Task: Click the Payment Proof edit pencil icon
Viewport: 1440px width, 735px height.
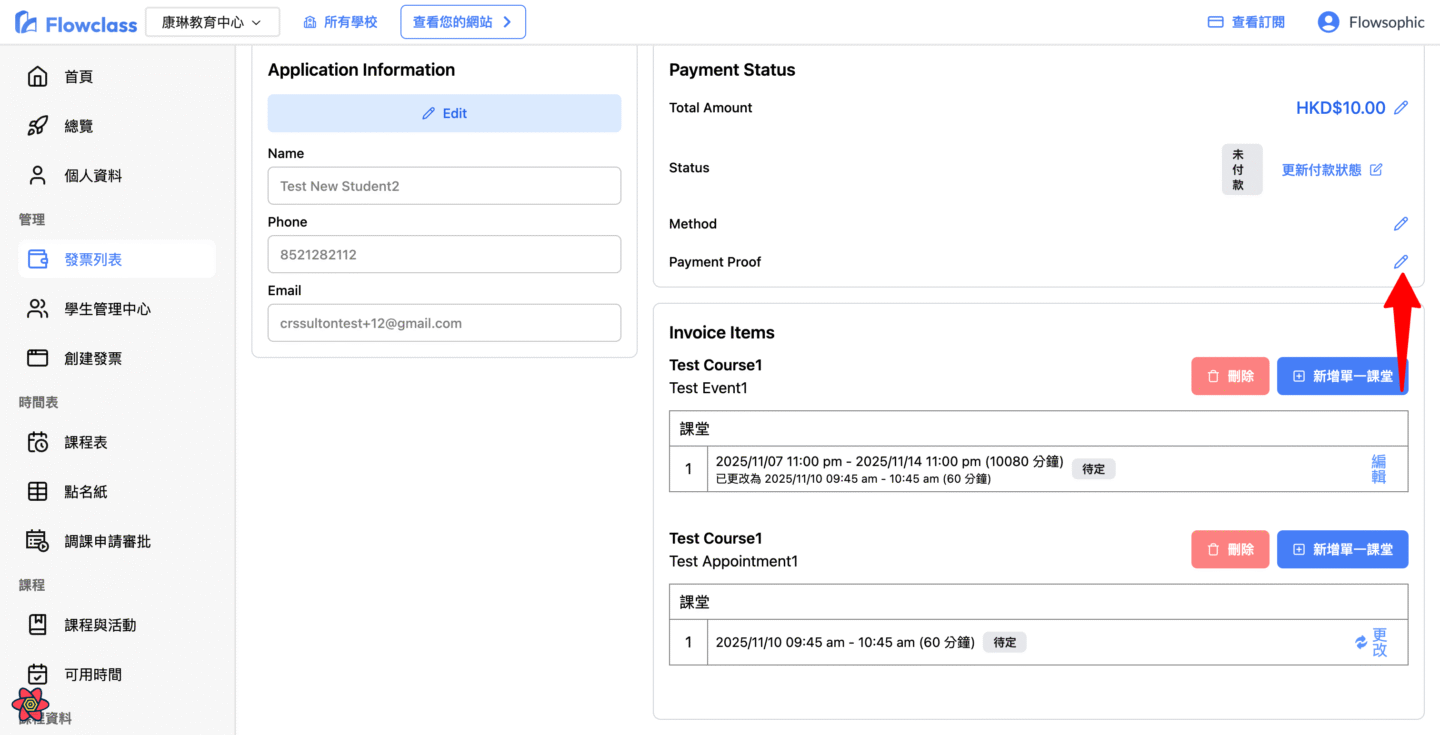Action: point(1401,262)
